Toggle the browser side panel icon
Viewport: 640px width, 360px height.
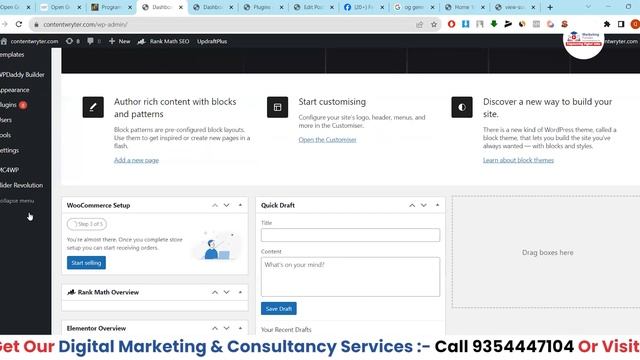click(621, 24)
